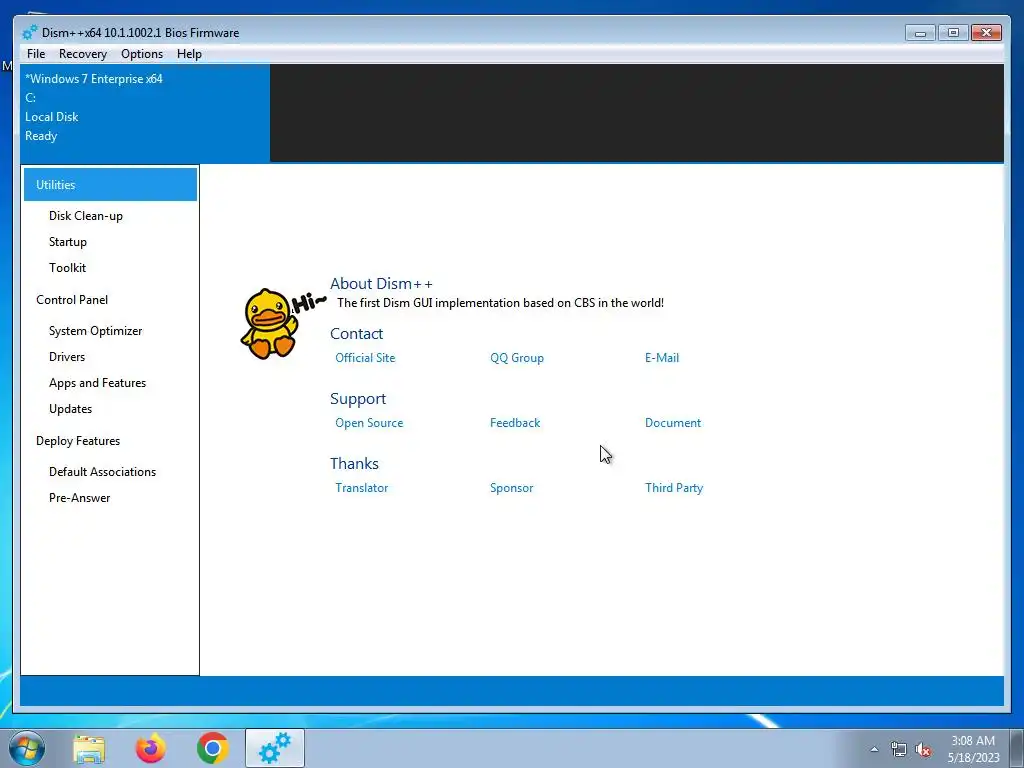
Task: Open the Options menu
Action: pos(142,54)
